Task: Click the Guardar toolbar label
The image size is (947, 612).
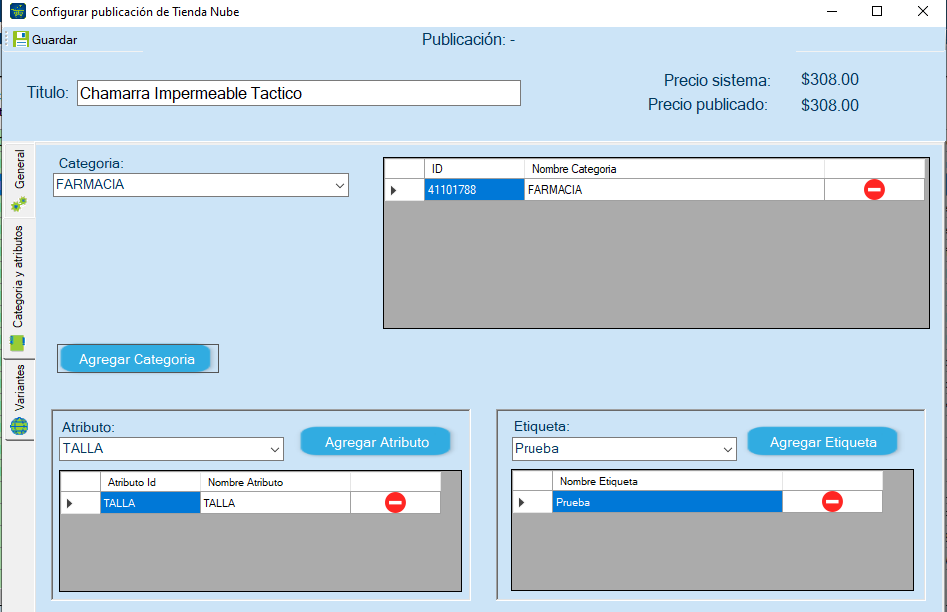Action: tap(54, 40)
